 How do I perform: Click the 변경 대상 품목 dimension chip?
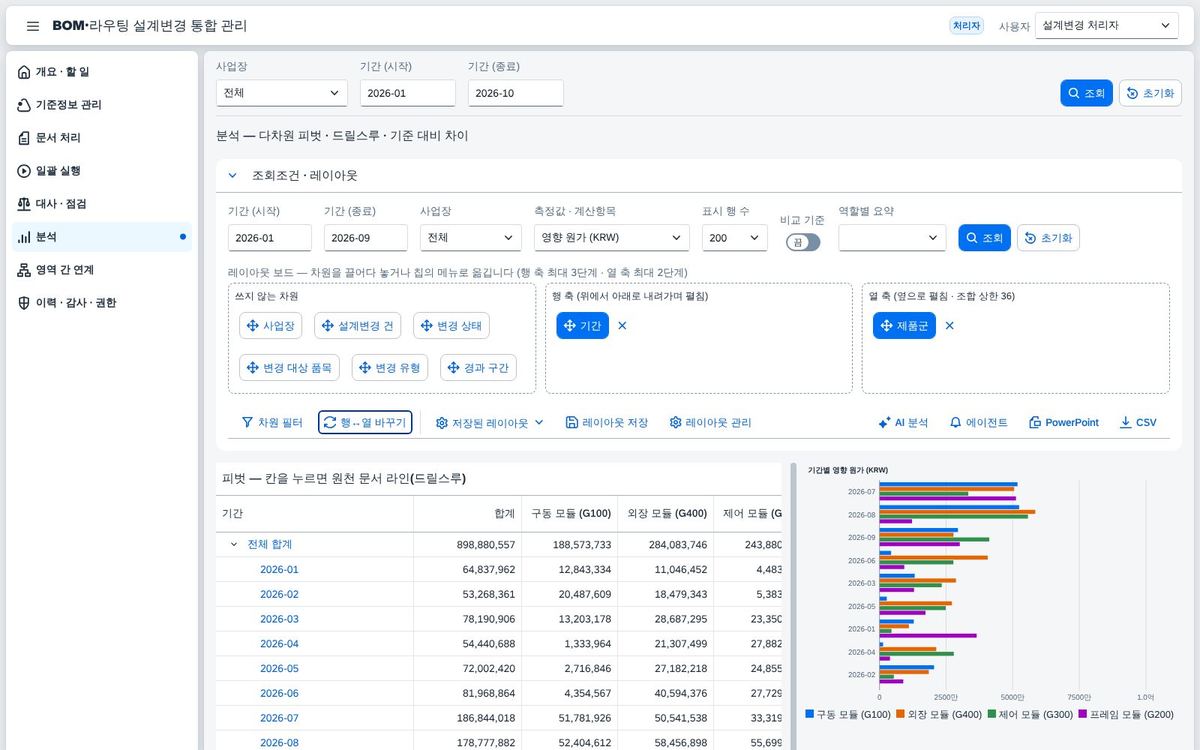click(x=289, y=368)
